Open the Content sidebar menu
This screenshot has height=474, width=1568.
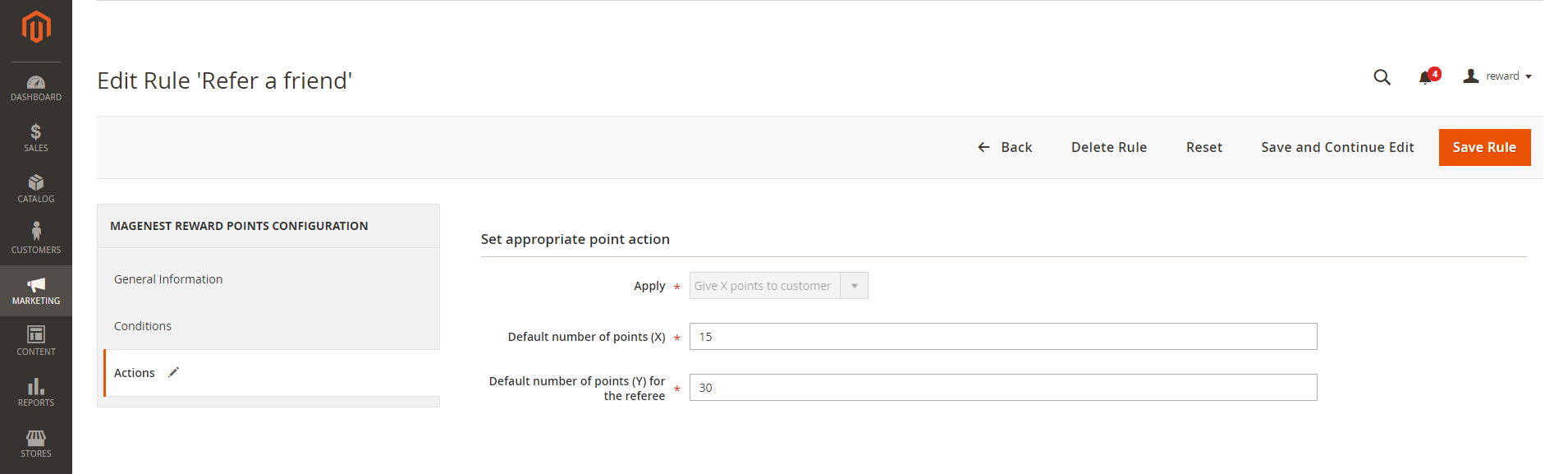click(x=36, y=341)
